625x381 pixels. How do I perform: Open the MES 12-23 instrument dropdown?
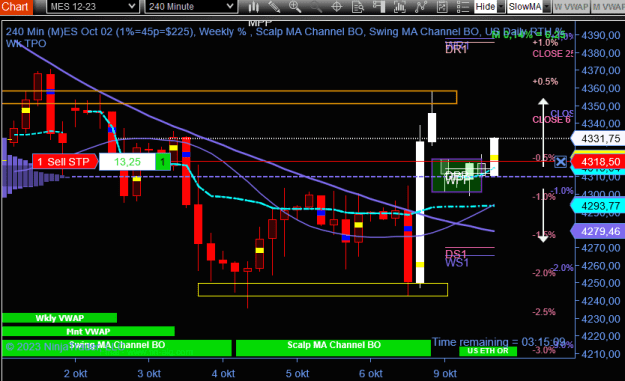(x=92, y=7)
